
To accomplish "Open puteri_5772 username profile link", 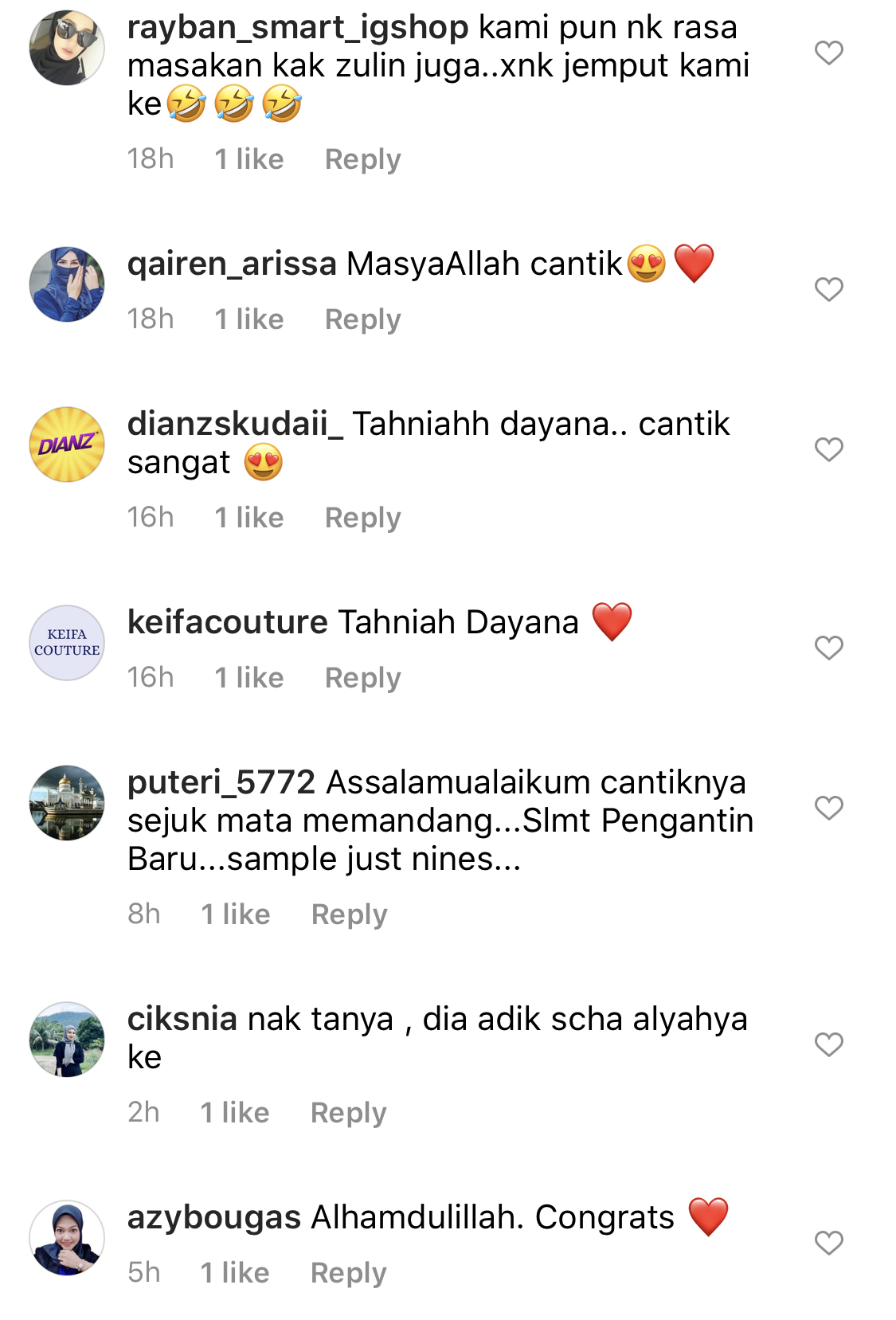I will click(221, 783).
